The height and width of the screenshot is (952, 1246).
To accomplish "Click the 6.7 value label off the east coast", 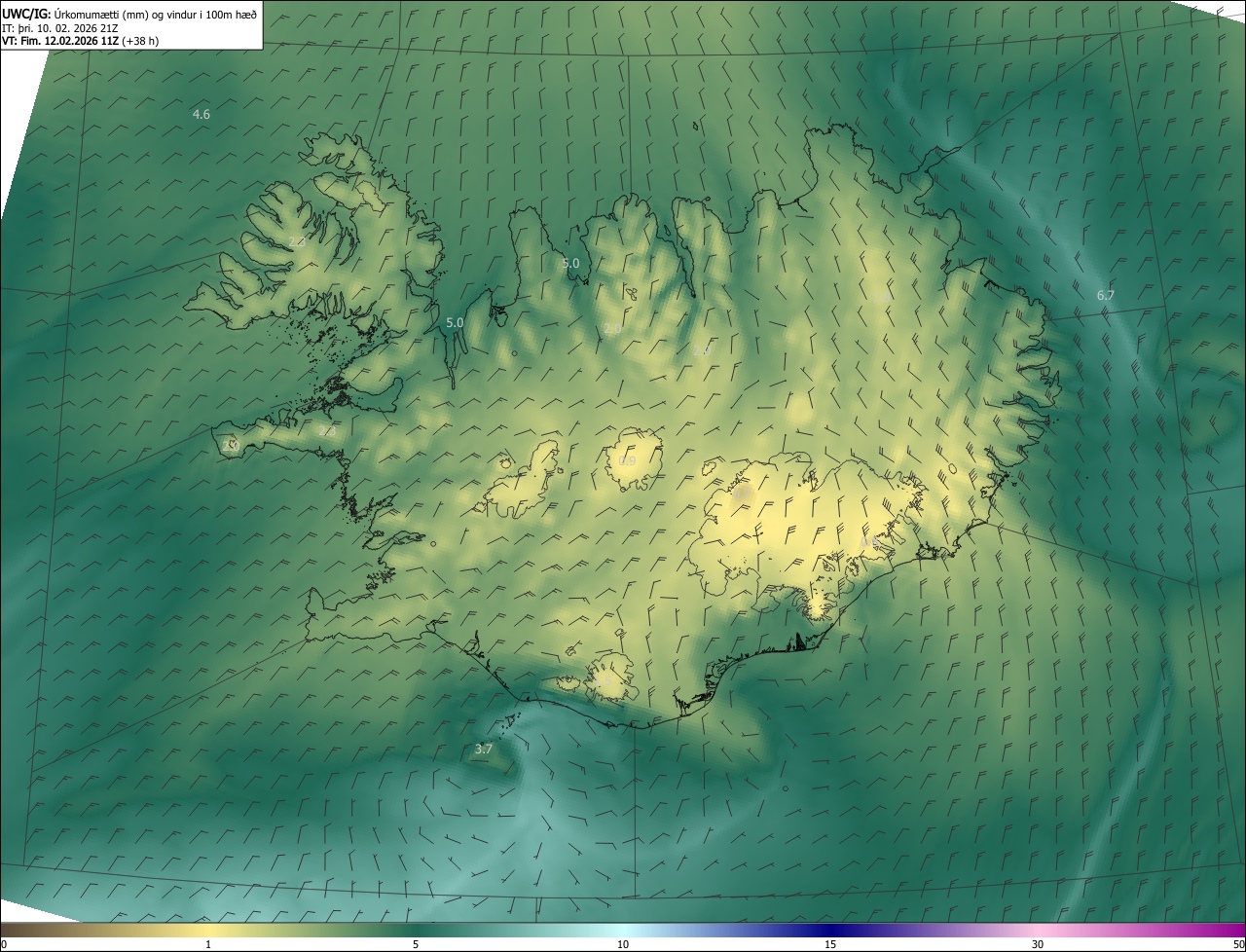I will [x=1105, y=295].
